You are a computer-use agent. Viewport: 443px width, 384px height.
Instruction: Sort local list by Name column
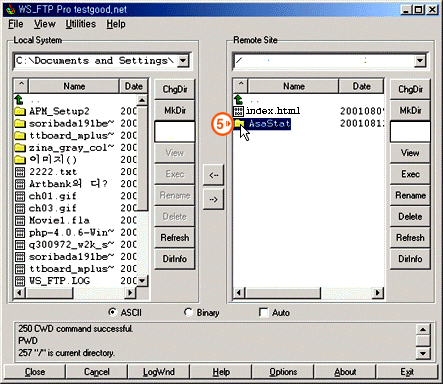coord(74,86)
